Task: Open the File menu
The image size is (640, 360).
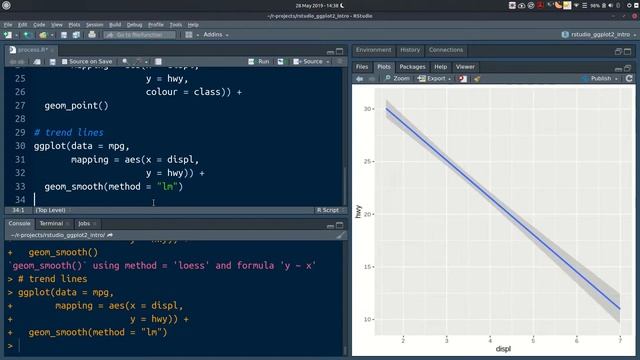Action: tap(8, 25)
